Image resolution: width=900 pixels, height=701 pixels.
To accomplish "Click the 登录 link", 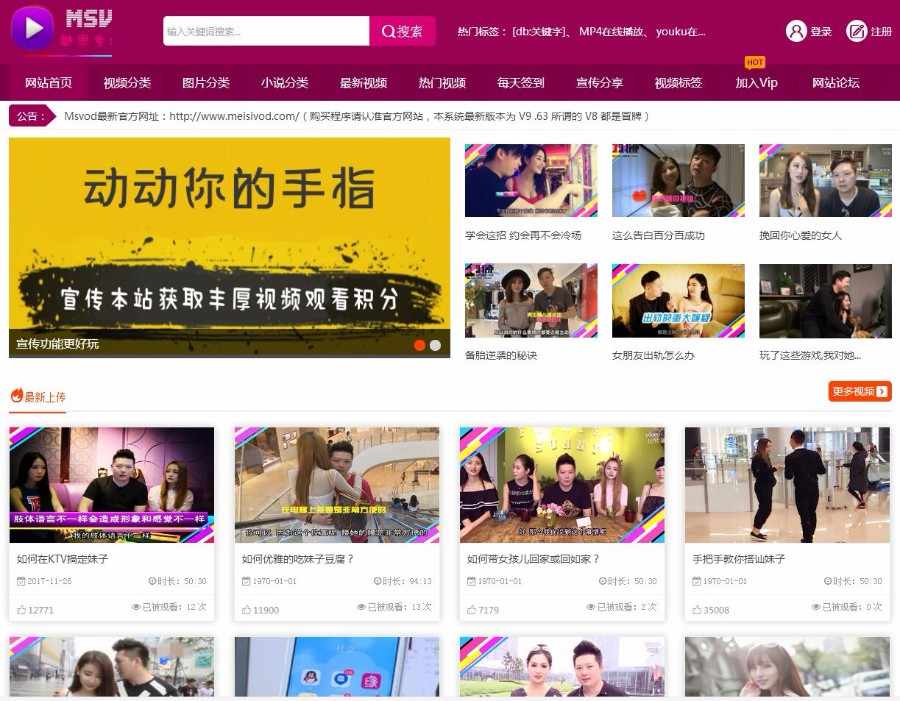I will click(821, 32).
